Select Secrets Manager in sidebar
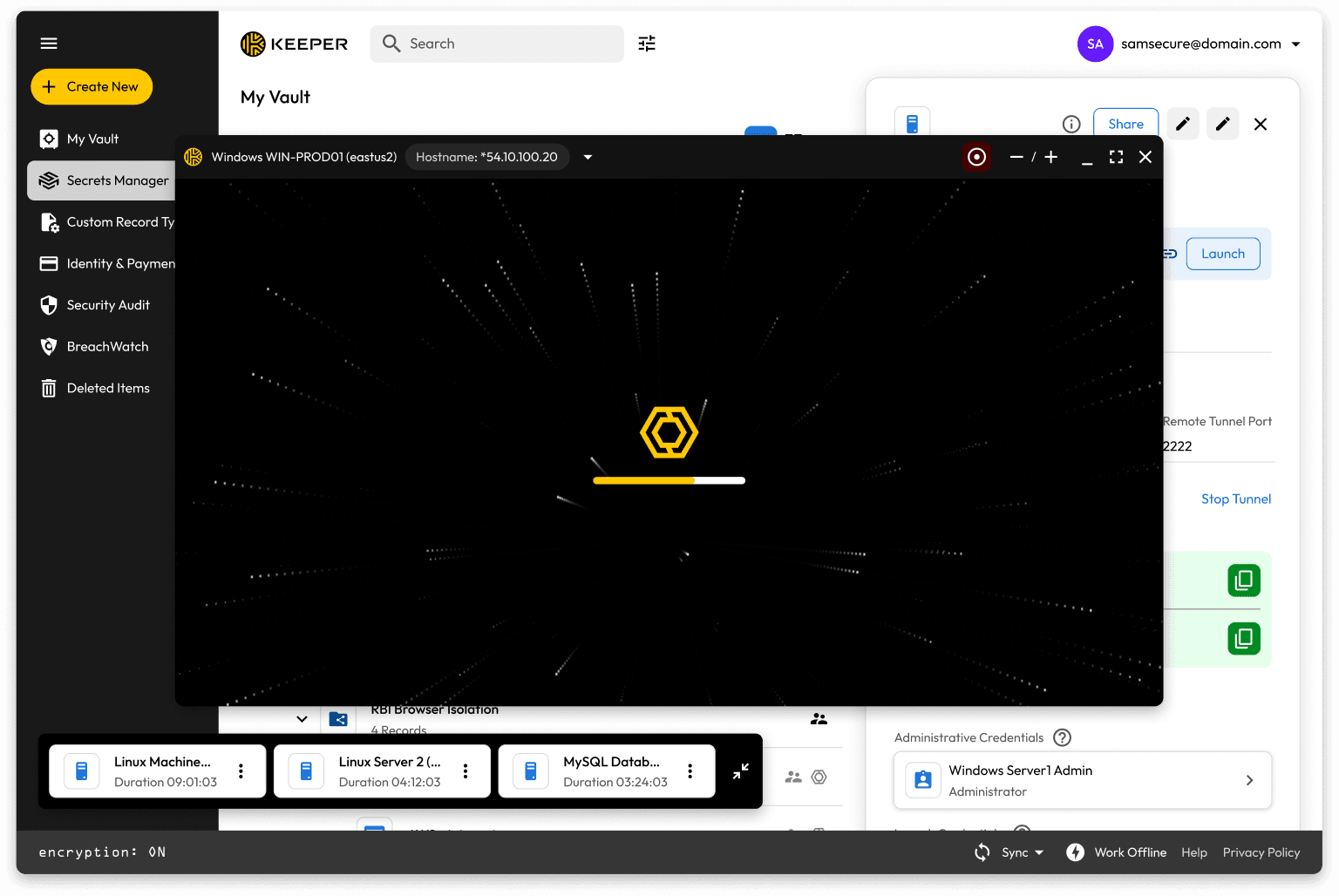The height and width of the screenshot is (896, 1339). (103, 180)
